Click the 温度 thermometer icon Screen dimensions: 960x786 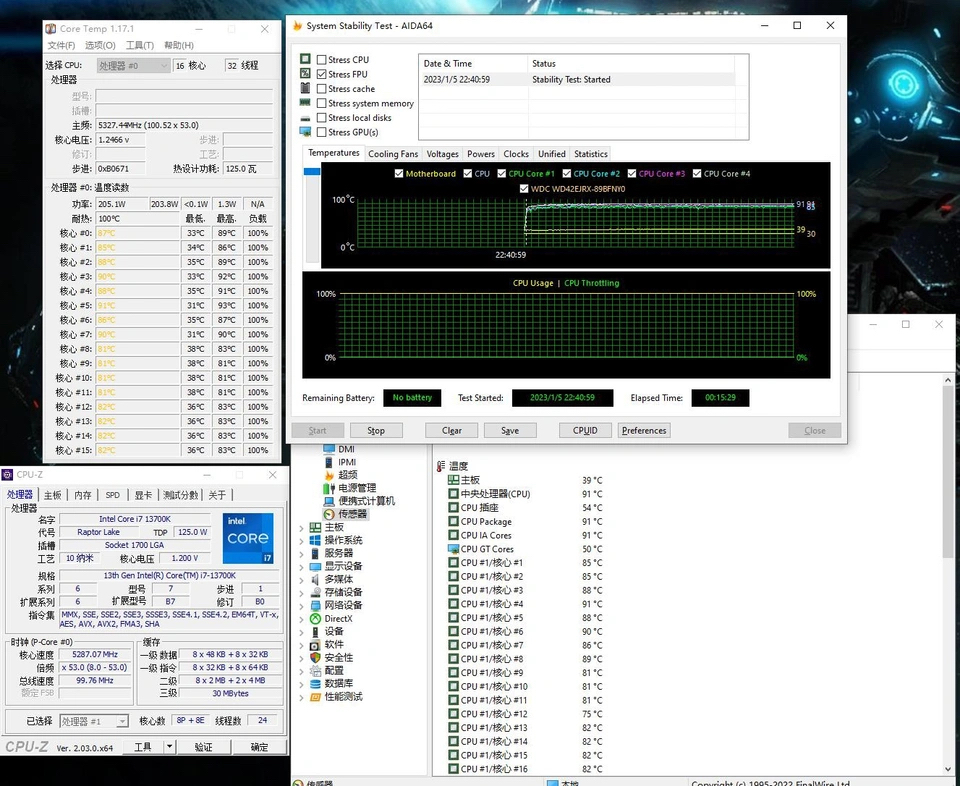click(441, 466)
